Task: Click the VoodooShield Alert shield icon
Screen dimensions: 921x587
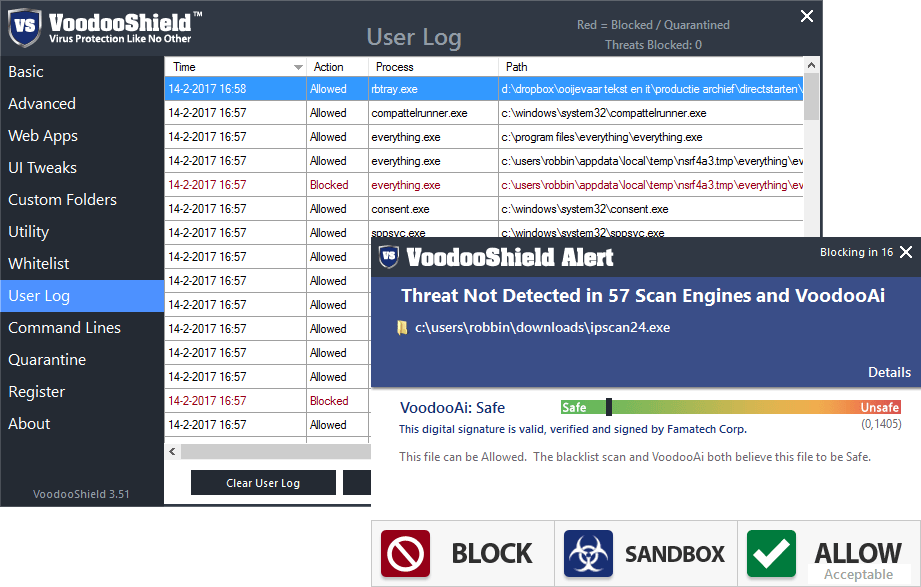Action: [x=389, y=256]
